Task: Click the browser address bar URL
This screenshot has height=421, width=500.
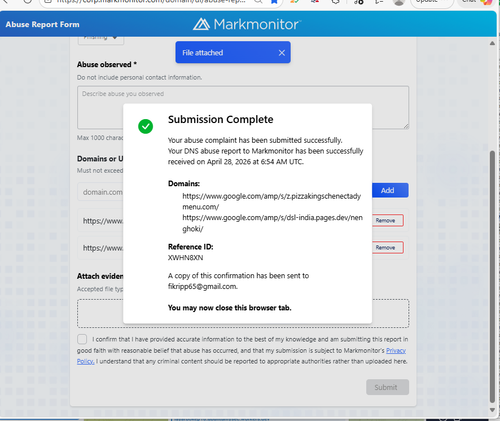Action: point(150,2)
